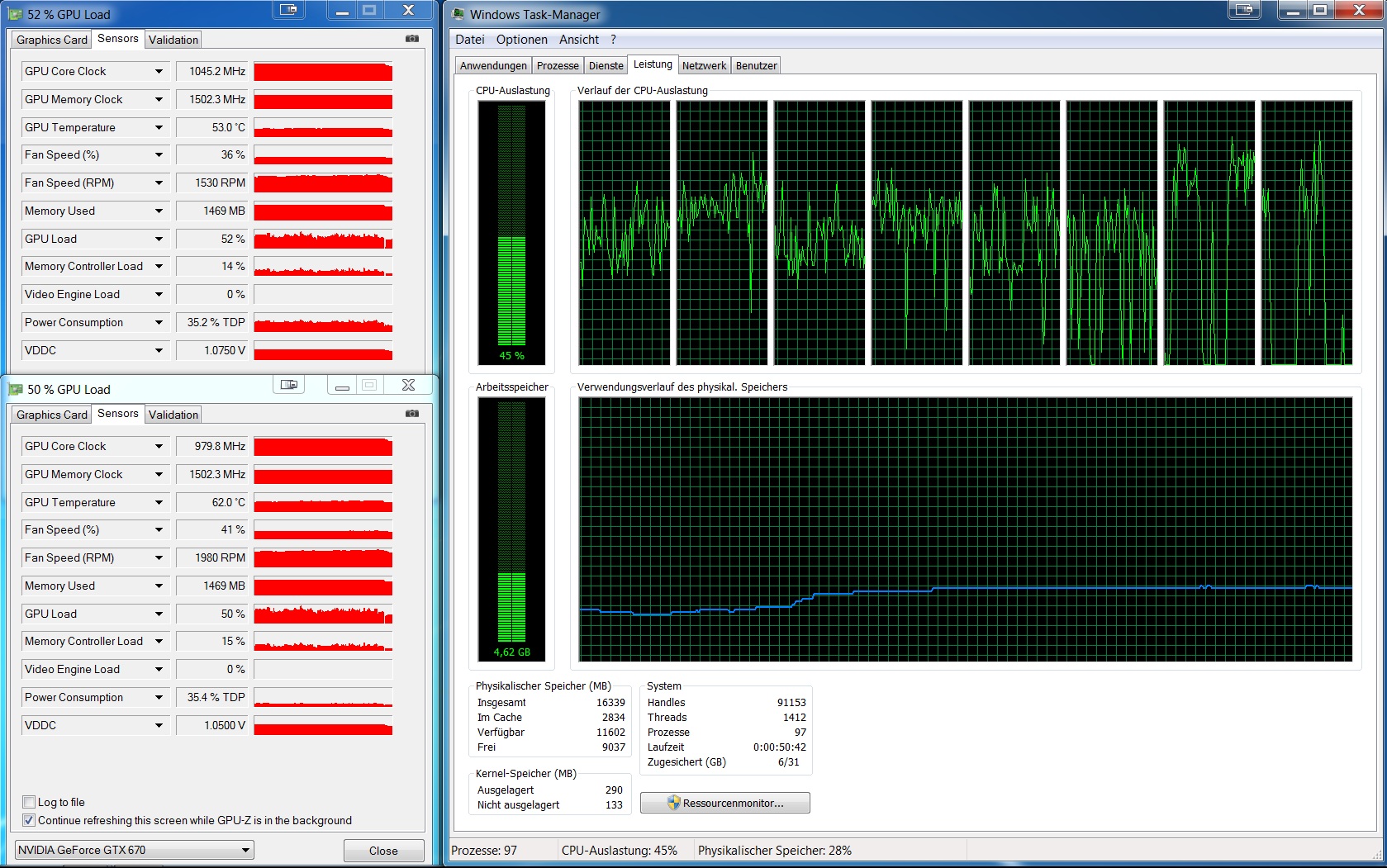Click GPU-Z app icon in top window title bar
This screenshot has width=1387, height=868.
tap(16, 14)
